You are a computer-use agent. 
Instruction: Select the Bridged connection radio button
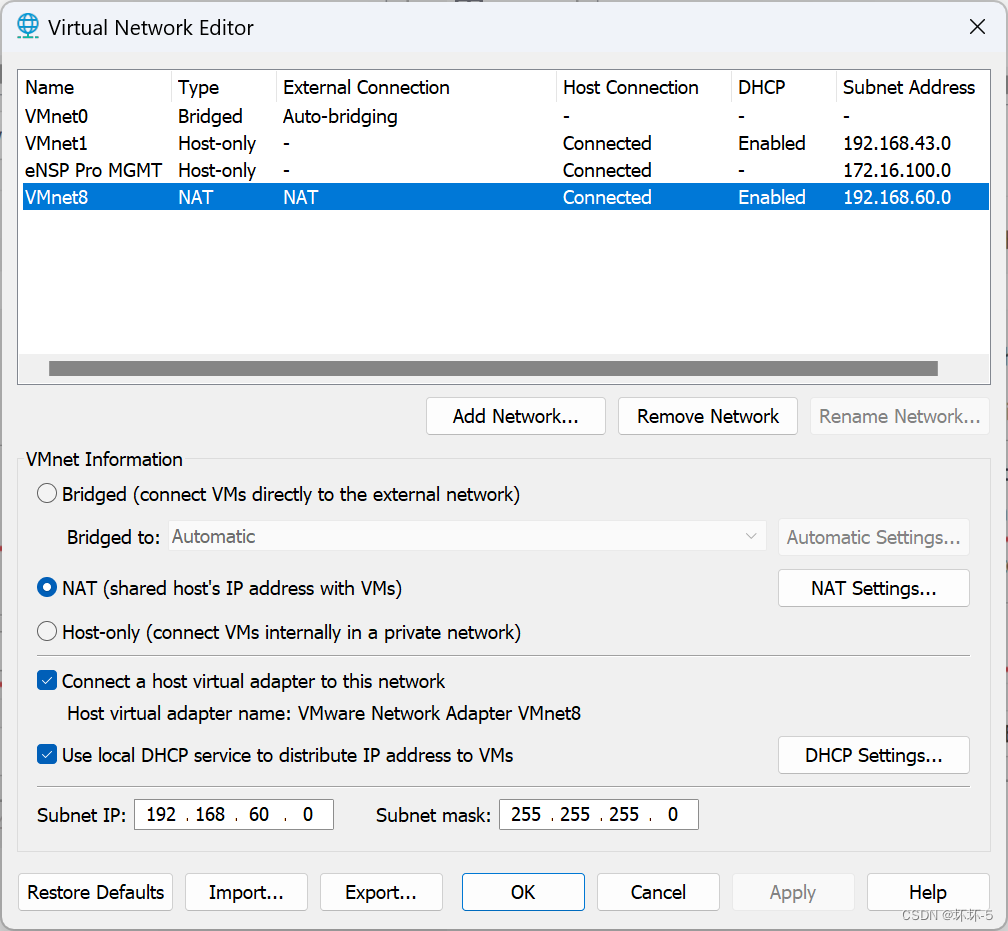click(x=47, y=493)
